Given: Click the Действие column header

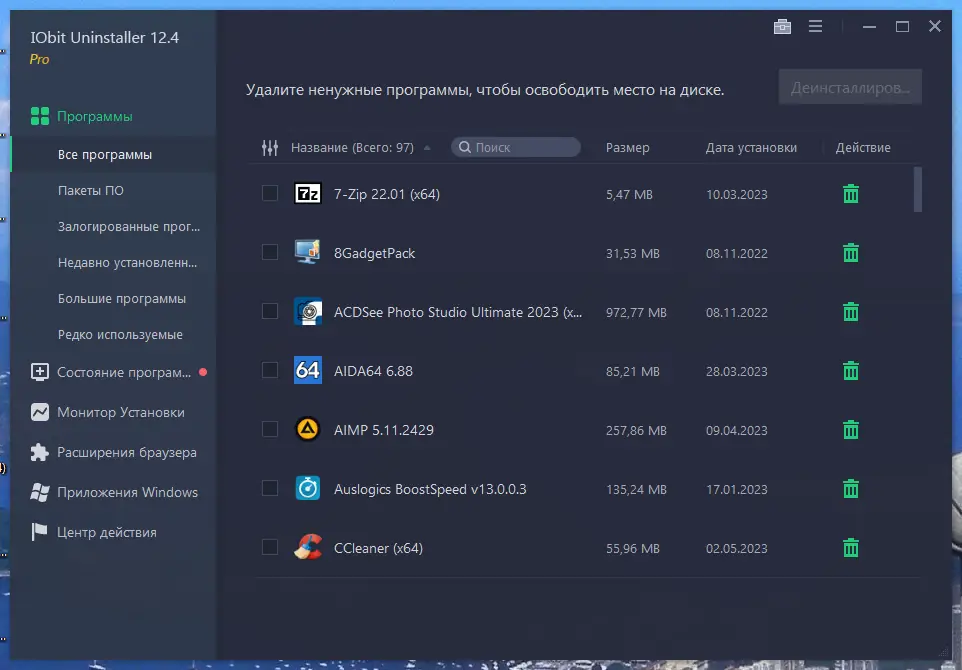Looking at the screenshot, I should [x=863, y=148].
